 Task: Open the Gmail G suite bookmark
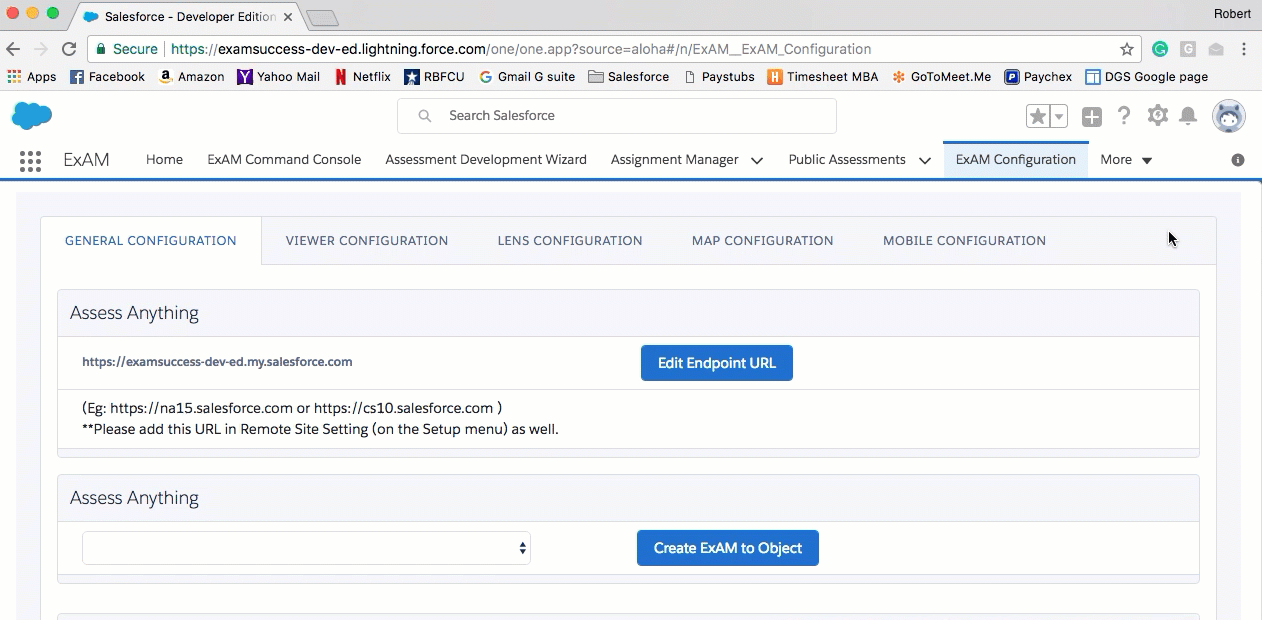coord(527,77)
